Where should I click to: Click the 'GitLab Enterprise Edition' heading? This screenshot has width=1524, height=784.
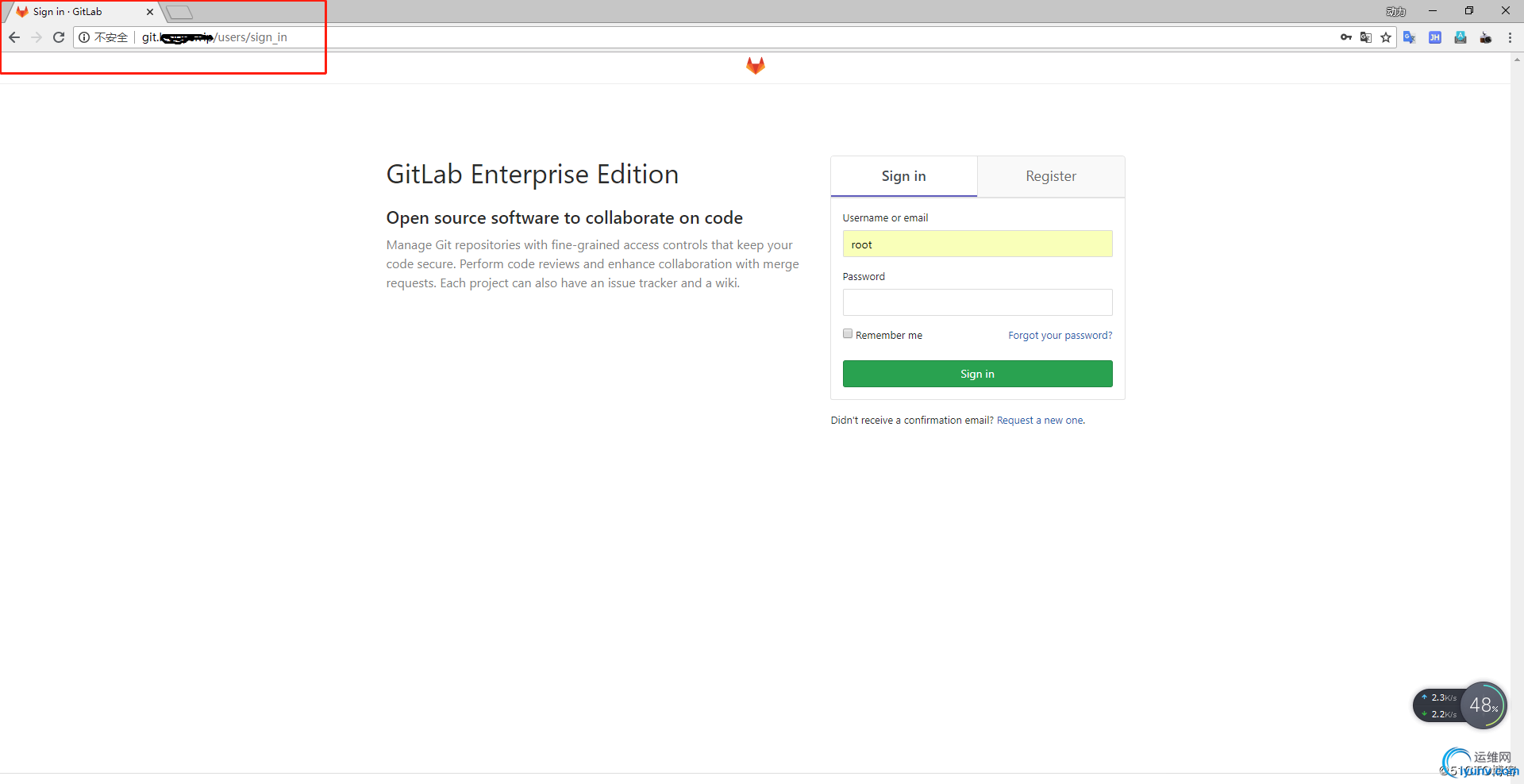tap(533, 175)
